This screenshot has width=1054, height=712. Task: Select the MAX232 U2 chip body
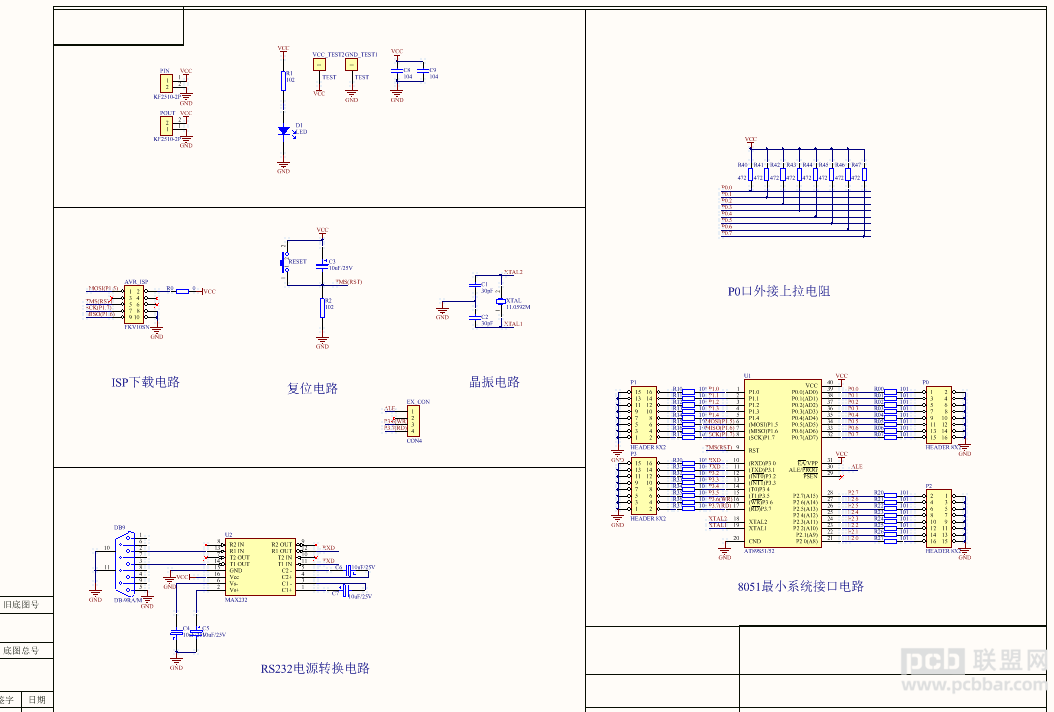point(260,567)
